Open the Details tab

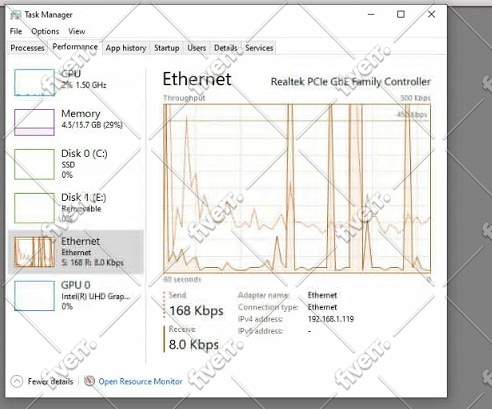226,48
